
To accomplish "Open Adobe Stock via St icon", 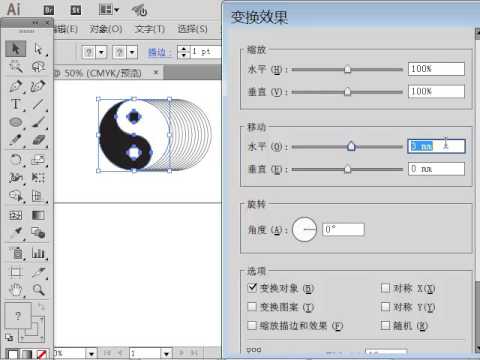I will pyautogui.click(x=76, y=10).
